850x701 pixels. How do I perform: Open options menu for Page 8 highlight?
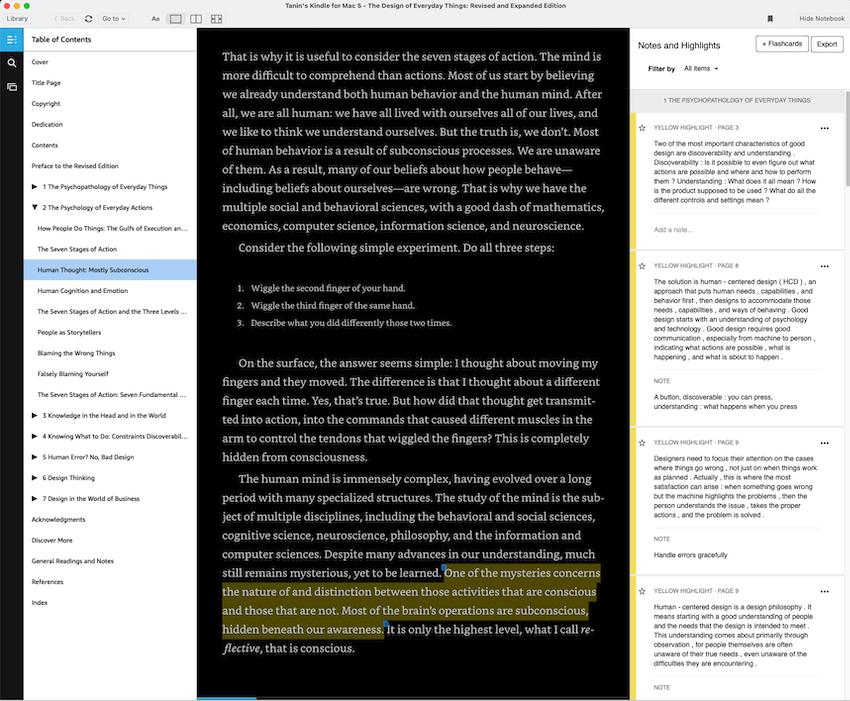[825, 267]
